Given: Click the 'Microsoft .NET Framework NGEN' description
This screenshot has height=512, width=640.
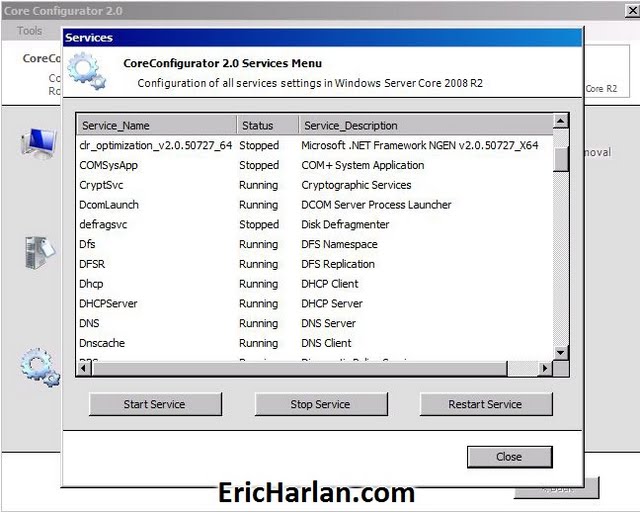Looking at the screenshot, I should point(420,145).
